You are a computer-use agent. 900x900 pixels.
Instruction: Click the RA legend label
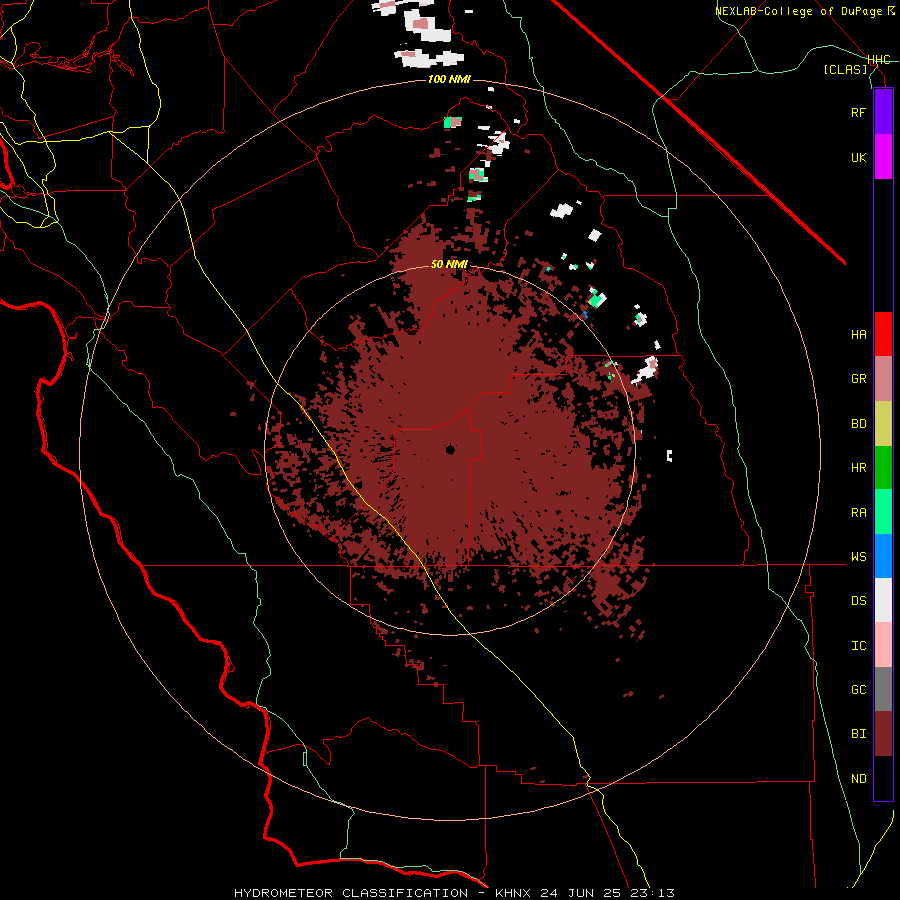858,513
